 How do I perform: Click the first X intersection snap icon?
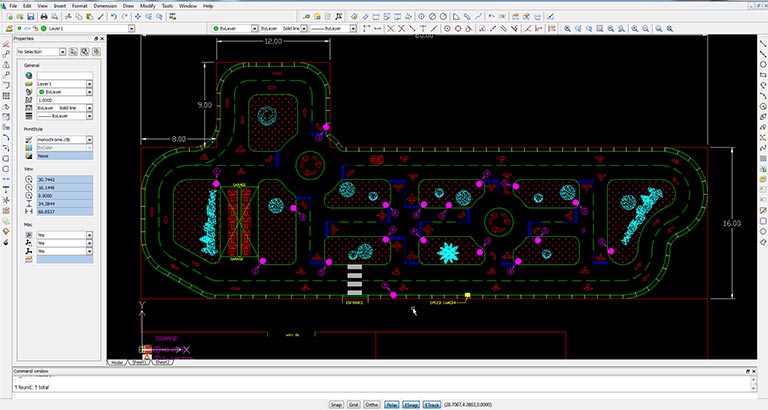(x=390, y=29)
